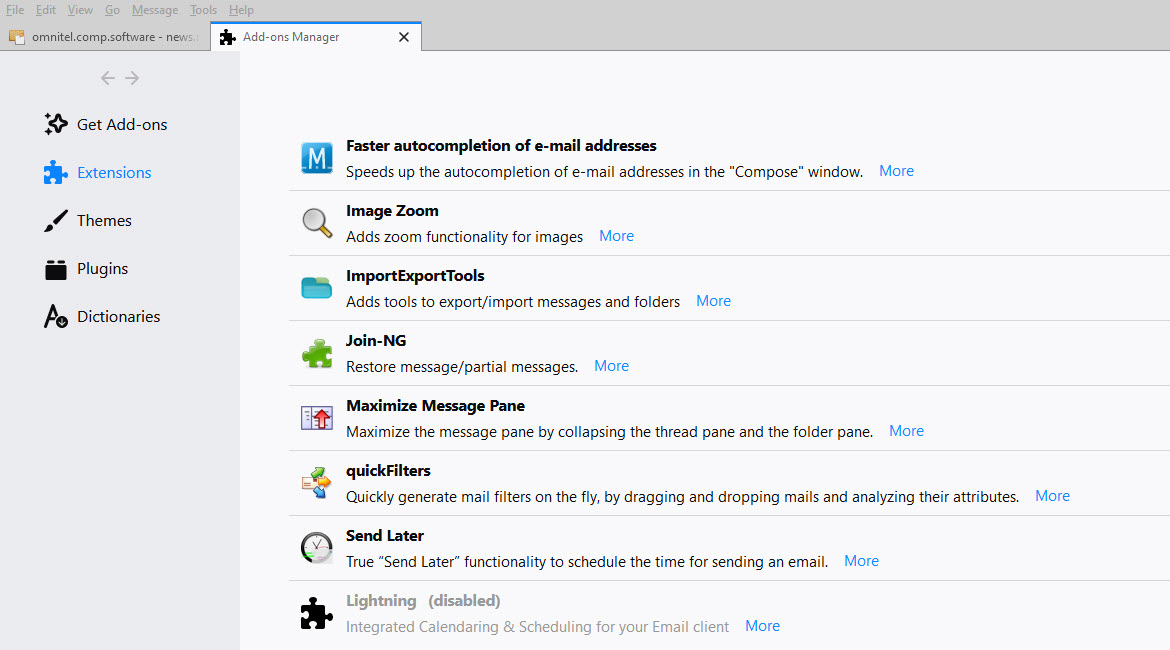1170x650 pixels.
Task: Open the Message menu
Action: 155,10
